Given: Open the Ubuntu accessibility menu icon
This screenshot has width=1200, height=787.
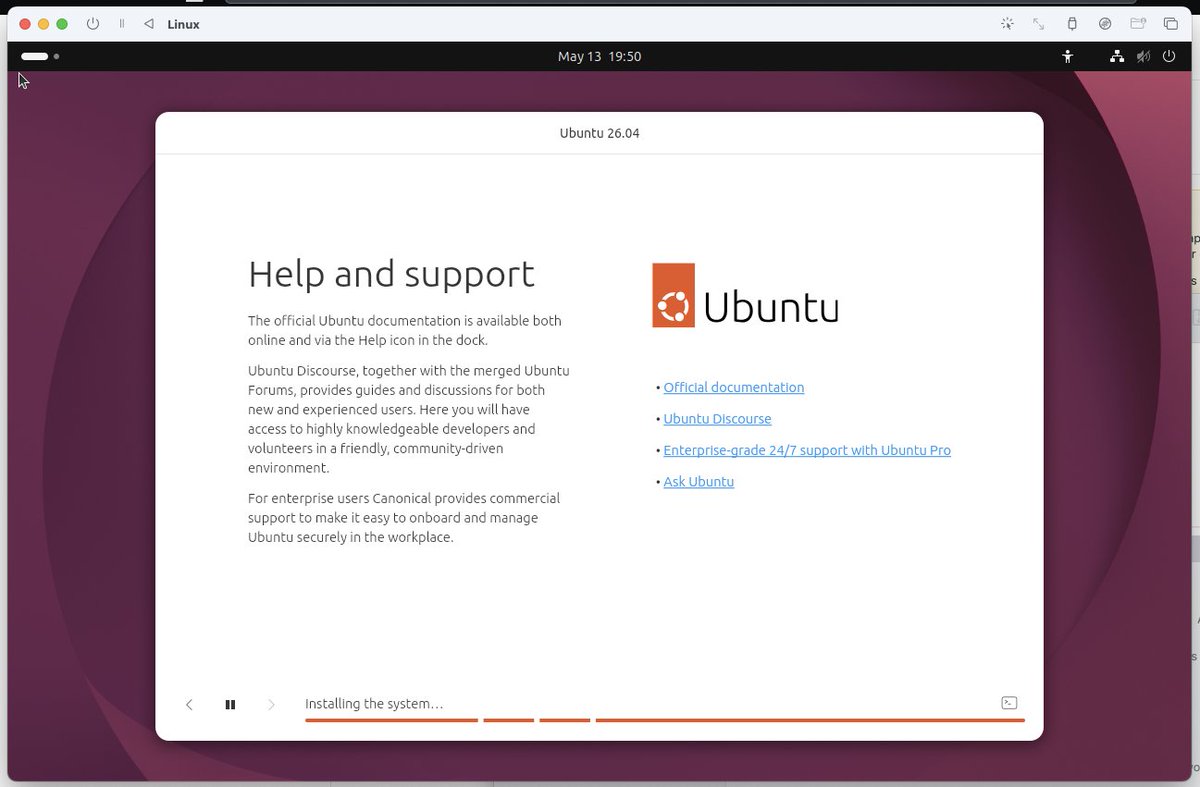Looking at the screenshot, I should 1068,57.
